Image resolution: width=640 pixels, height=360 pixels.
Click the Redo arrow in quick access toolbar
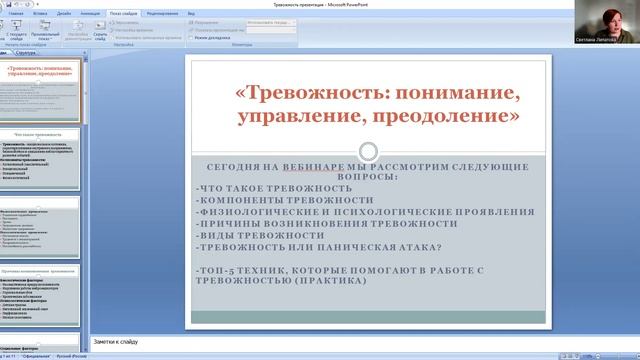coord(28,4)
